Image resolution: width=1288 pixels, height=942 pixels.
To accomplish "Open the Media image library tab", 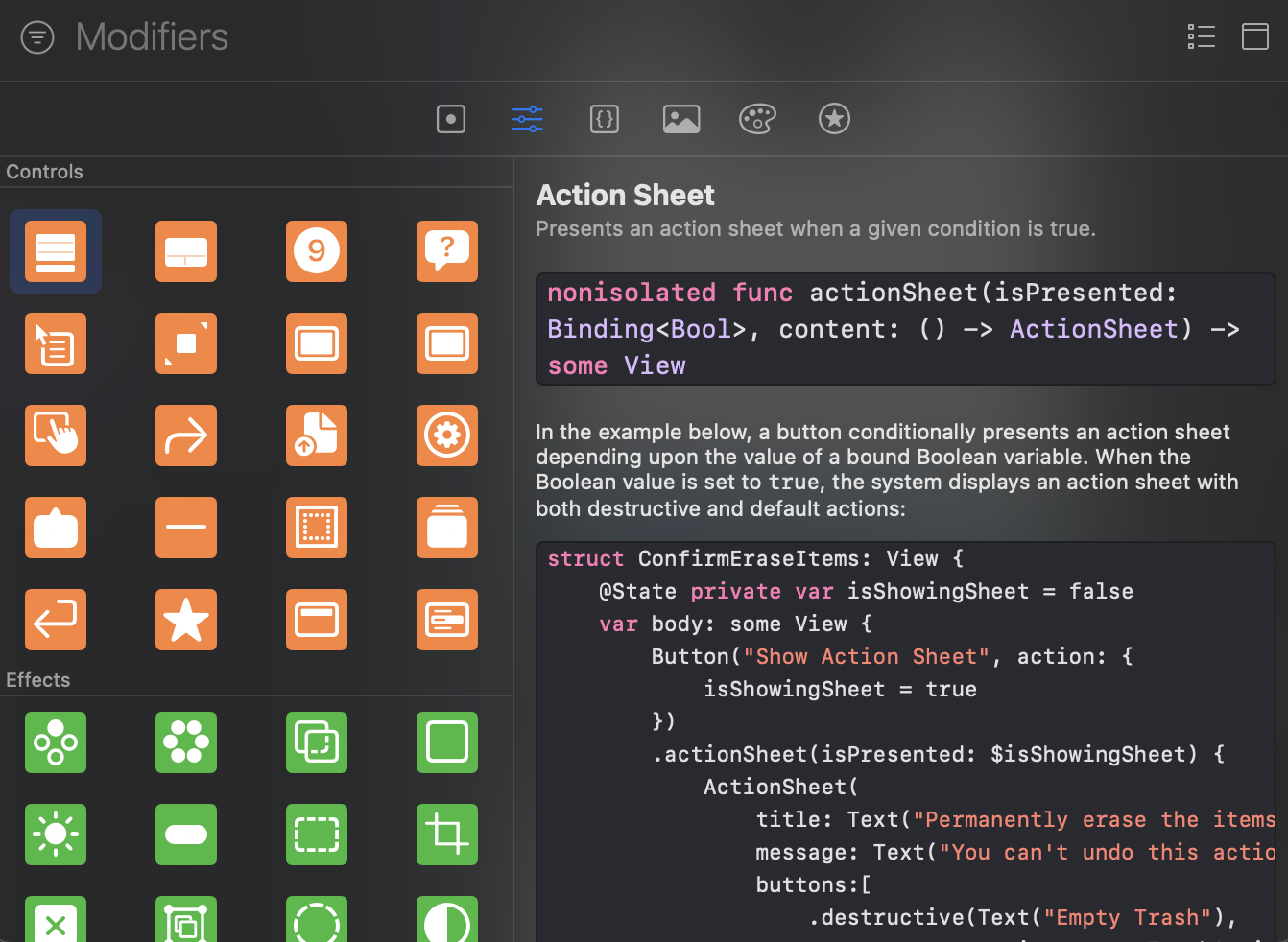I will [x=681, y=119].
